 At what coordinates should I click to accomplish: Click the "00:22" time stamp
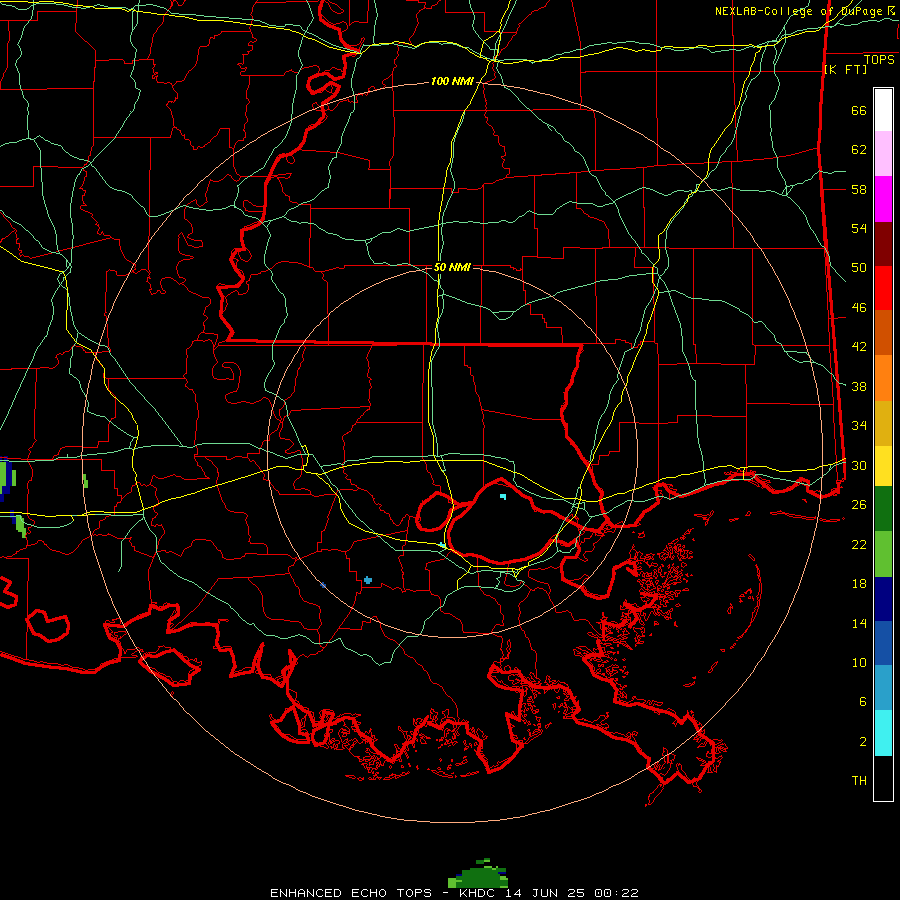pyautogui.click(x=616, y=893)
